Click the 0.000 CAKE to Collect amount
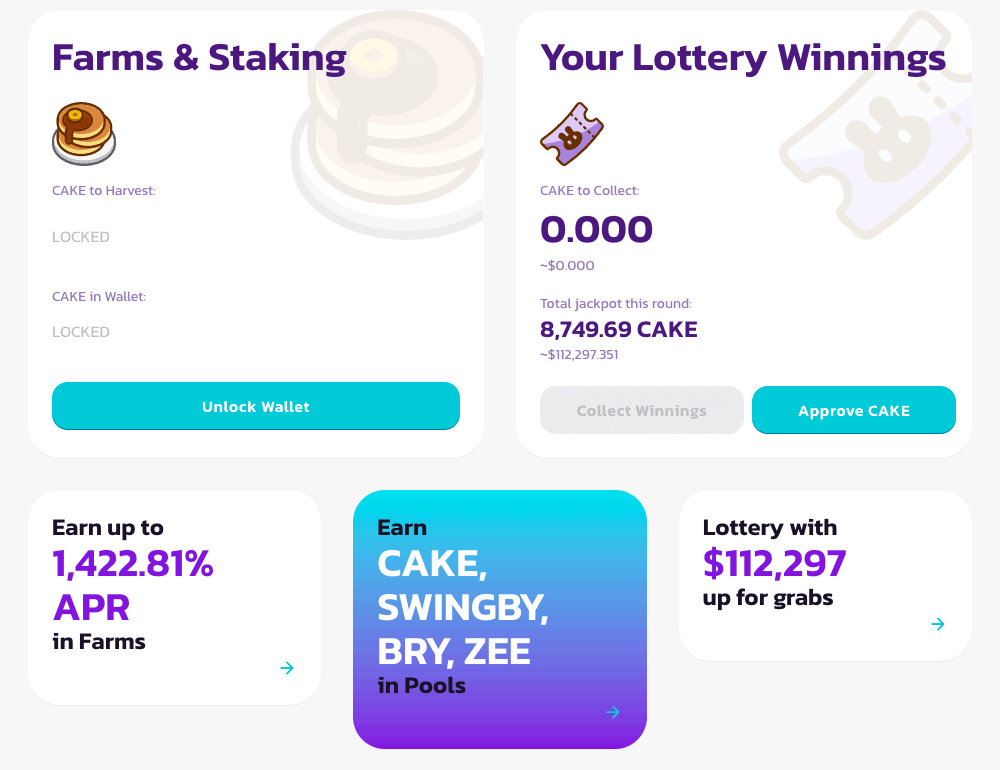The image size is (1000, 770). (596, 229)
